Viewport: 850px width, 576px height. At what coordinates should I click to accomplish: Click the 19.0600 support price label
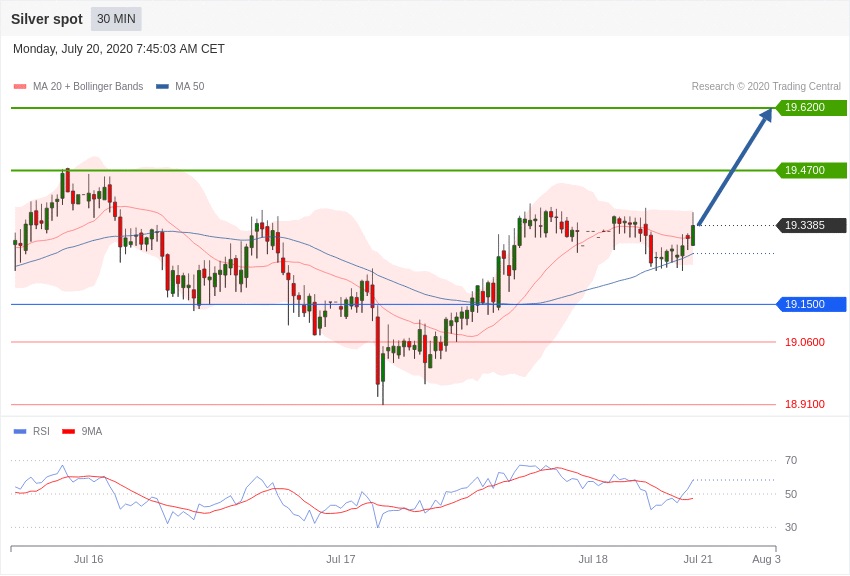click(804, 342)
